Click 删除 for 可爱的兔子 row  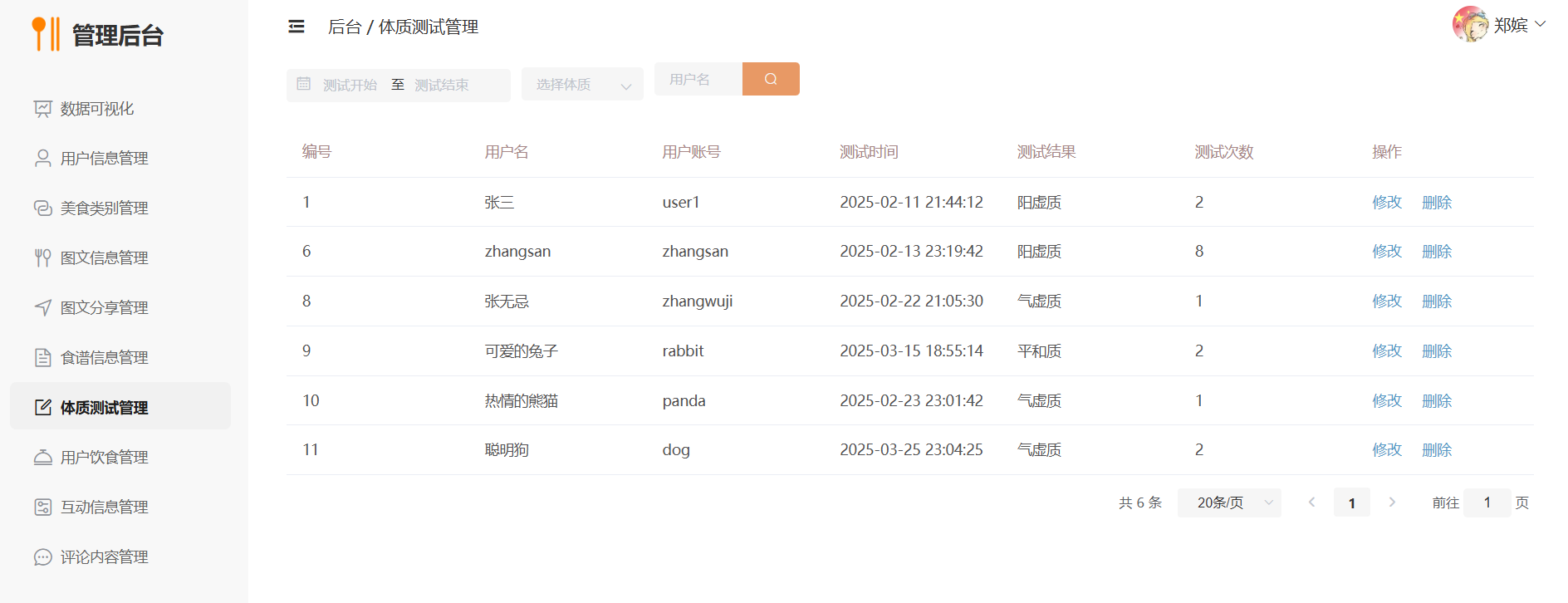[1437, 351]
